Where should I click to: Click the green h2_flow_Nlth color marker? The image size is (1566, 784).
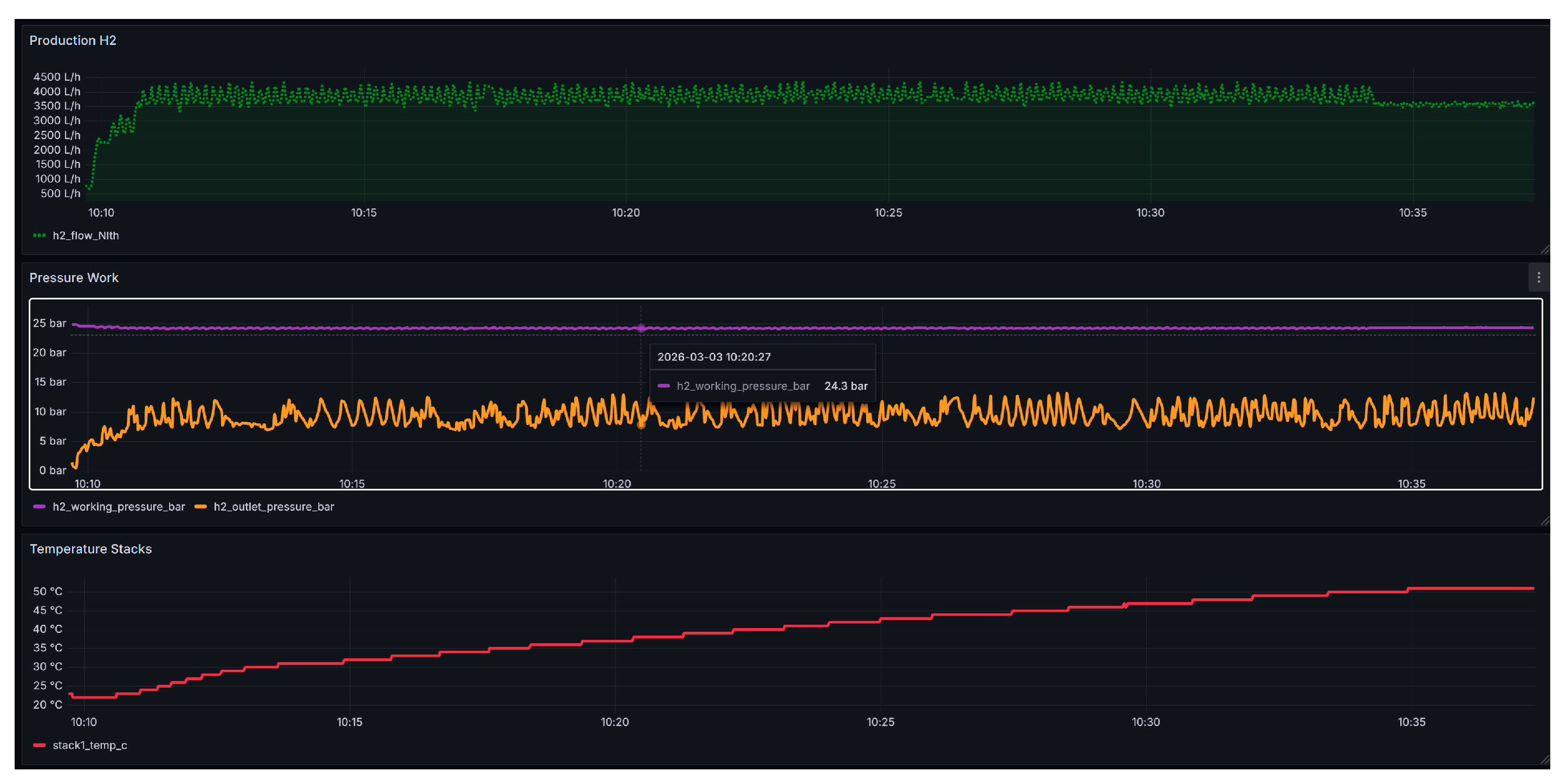click(40, 235)
